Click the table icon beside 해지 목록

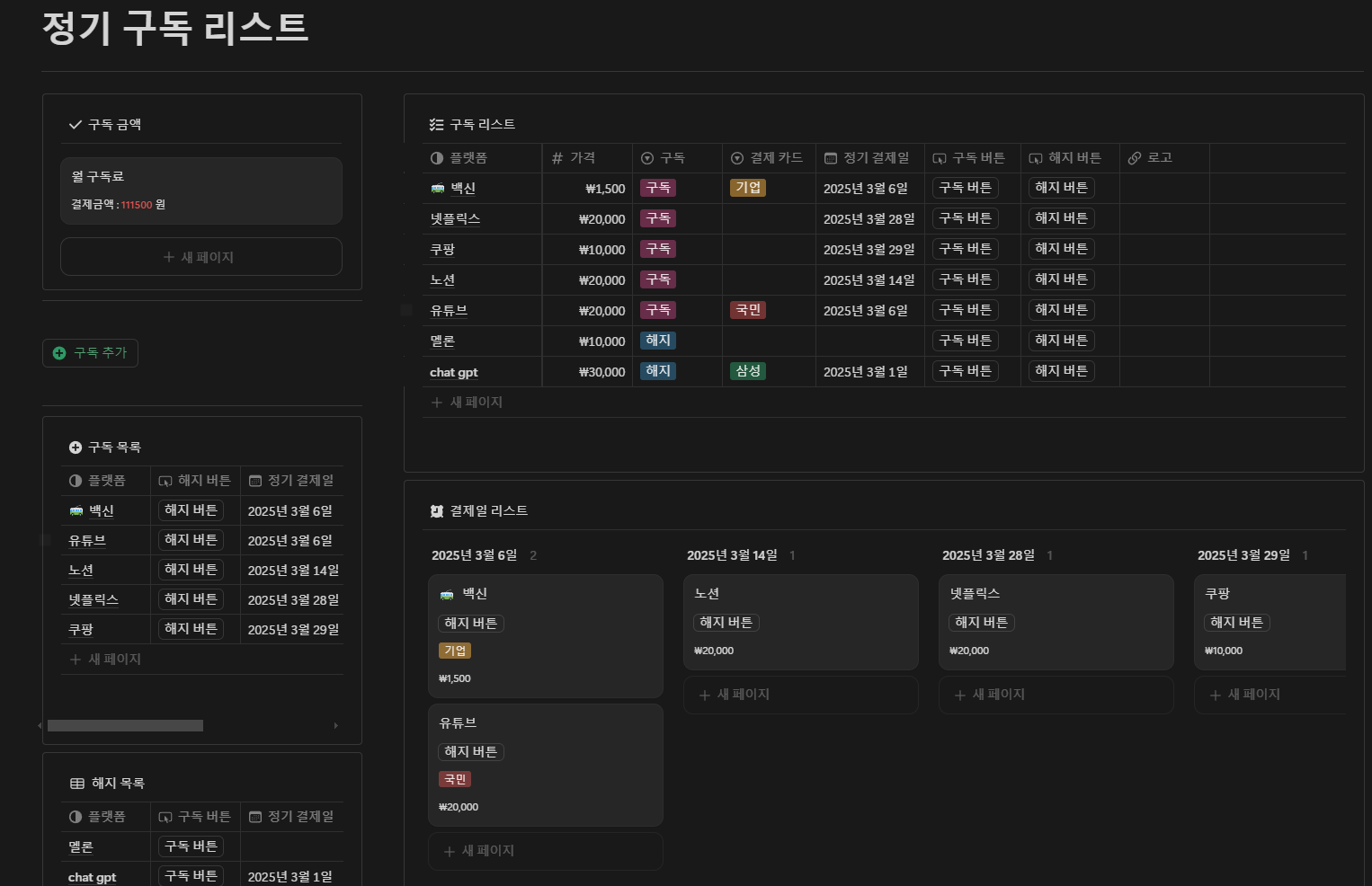77,784
